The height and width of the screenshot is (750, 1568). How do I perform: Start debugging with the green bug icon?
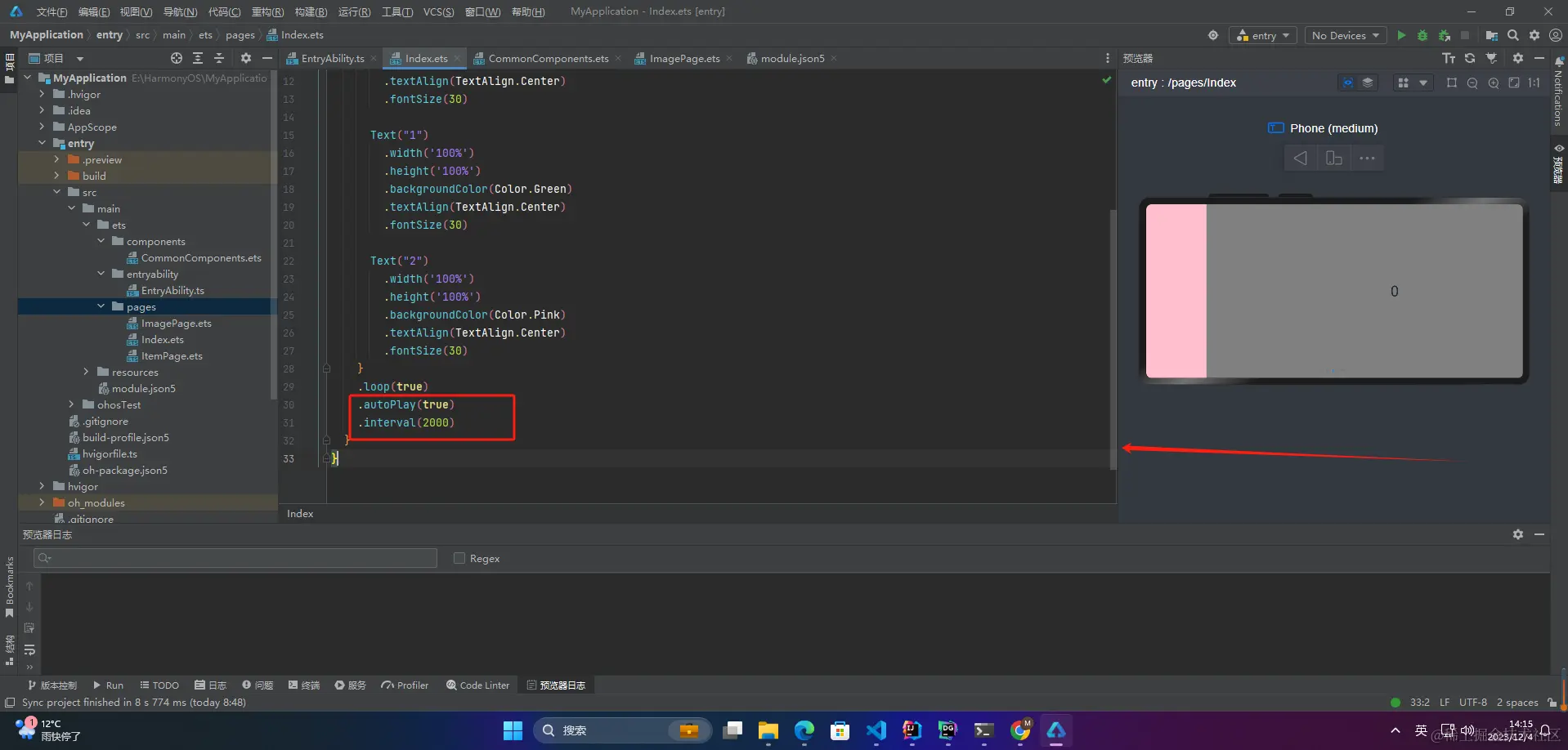coord(1422,35)
